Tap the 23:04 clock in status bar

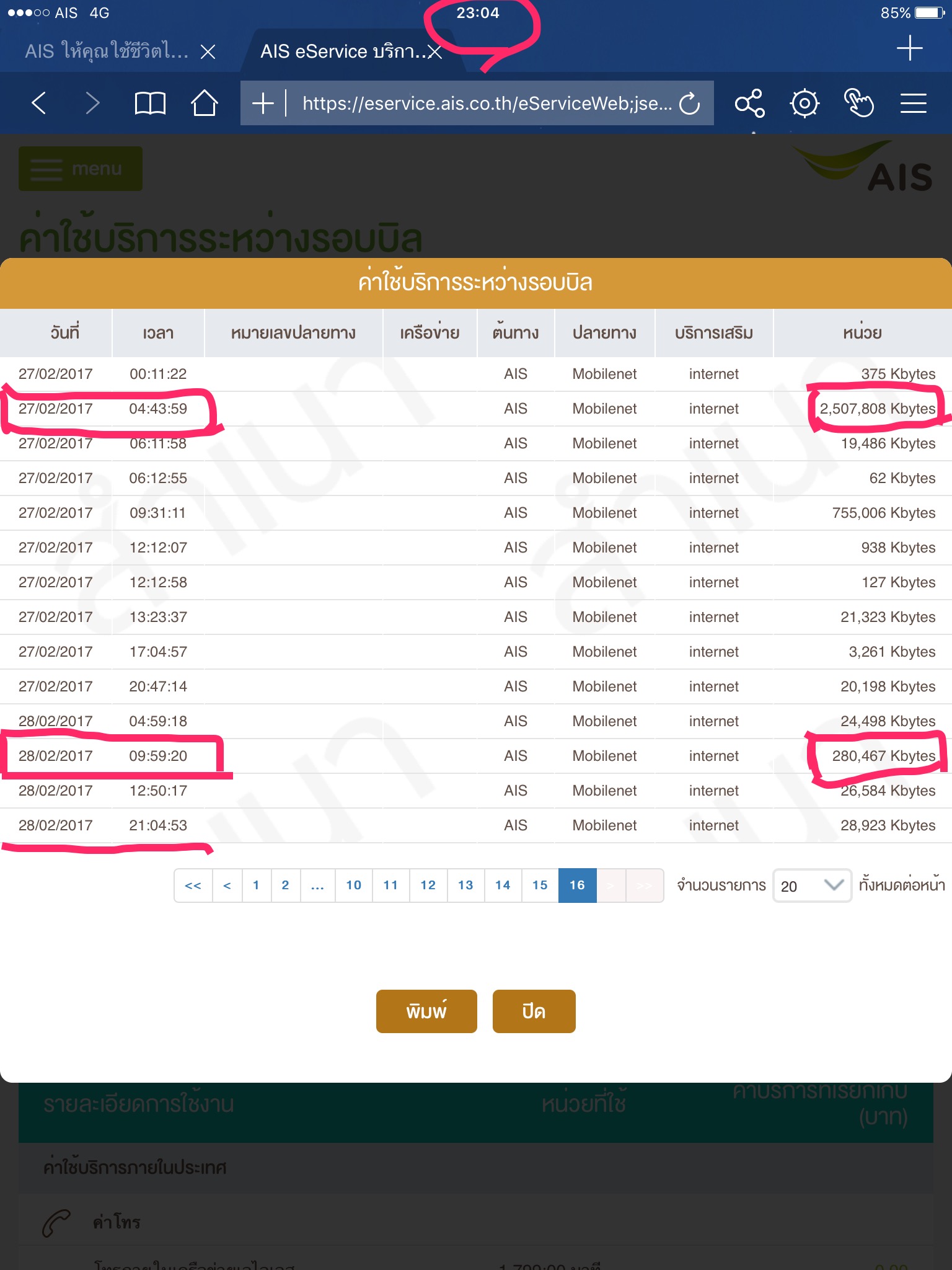[x=478, y=13]
